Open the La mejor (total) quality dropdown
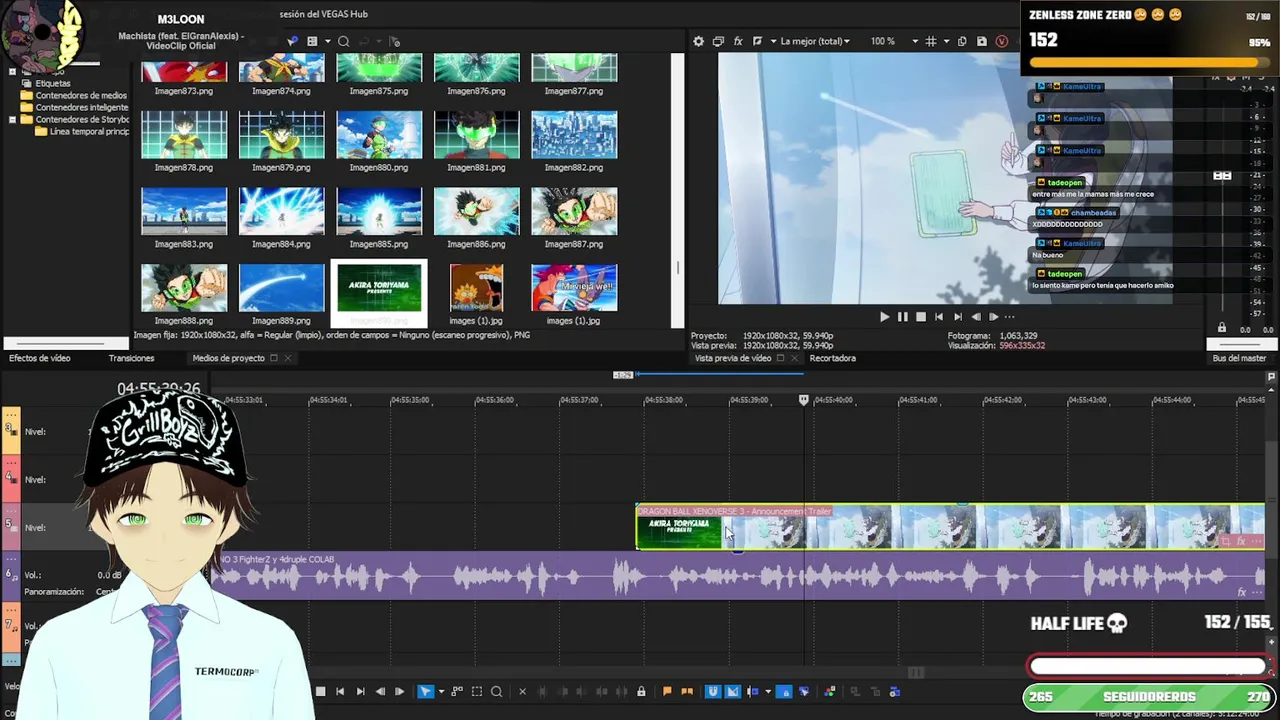 (815, 41)
